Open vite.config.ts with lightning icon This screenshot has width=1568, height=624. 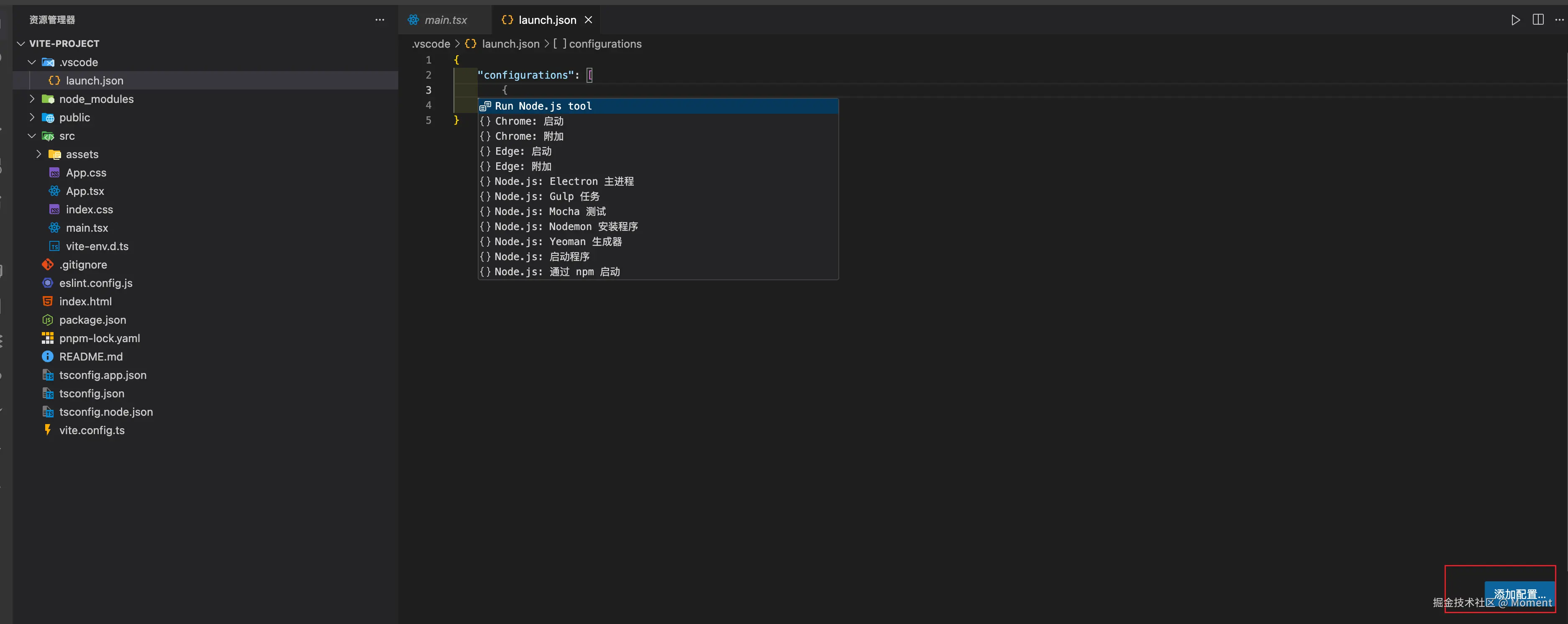coord(91,430)
